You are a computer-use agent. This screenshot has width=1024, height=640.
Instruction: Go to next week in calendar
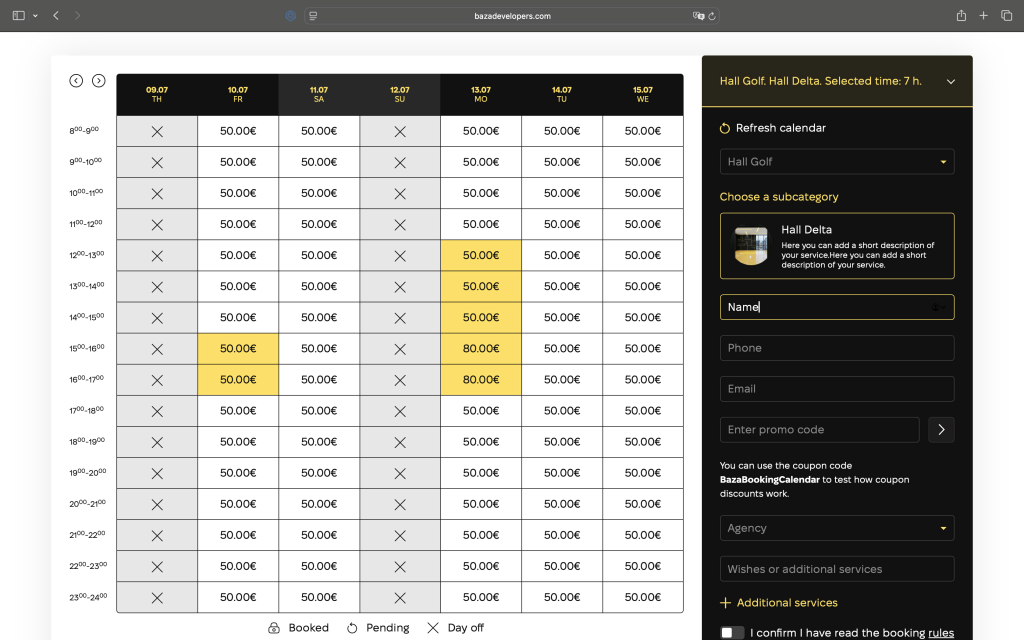99,80
